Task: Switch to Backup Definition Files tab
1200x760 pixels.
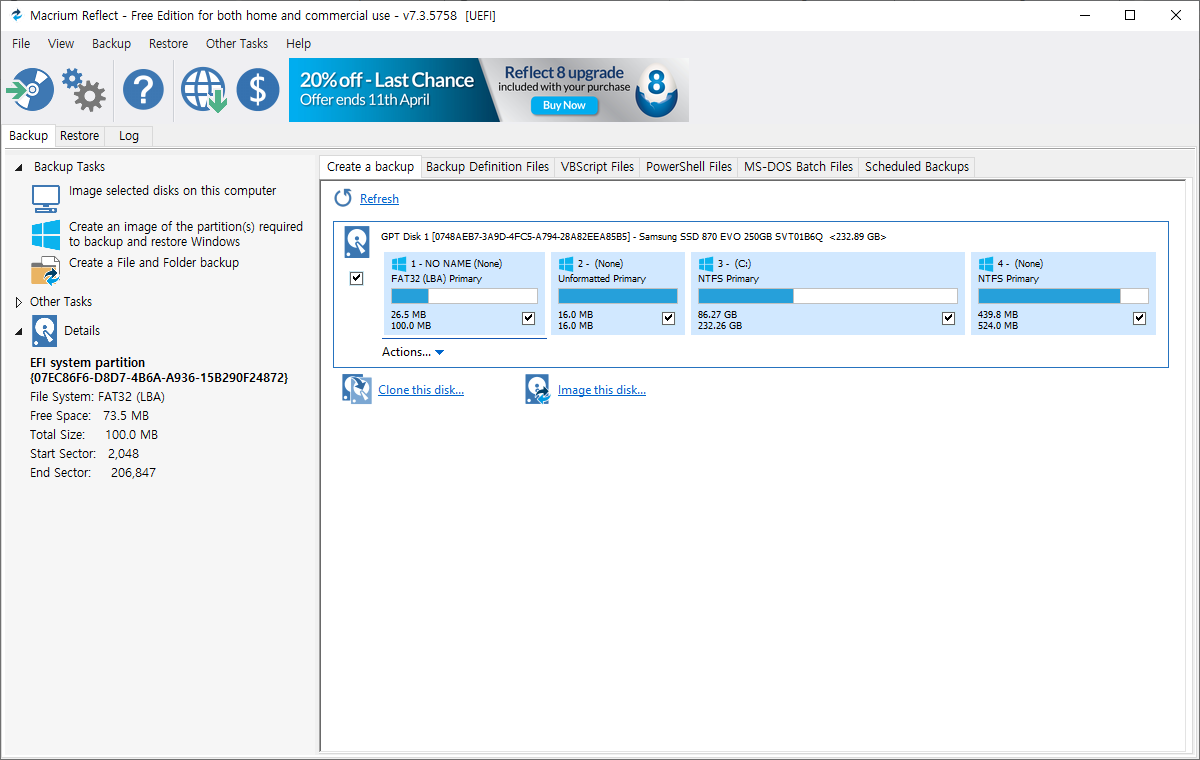Action: [487, 167]
